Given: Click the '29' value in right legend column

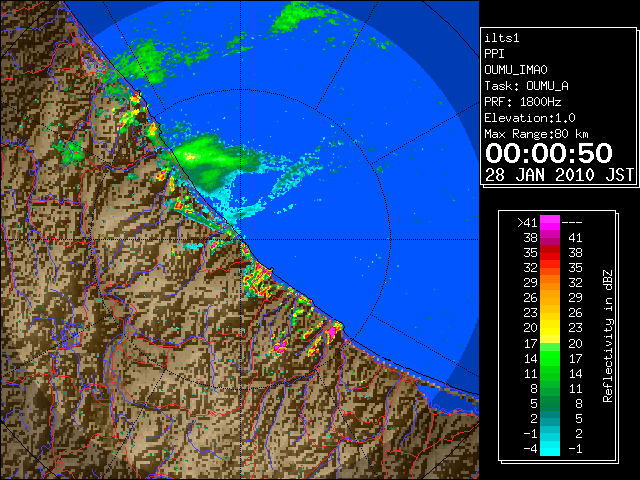Looking at the screenshot, I should point(575,298).
